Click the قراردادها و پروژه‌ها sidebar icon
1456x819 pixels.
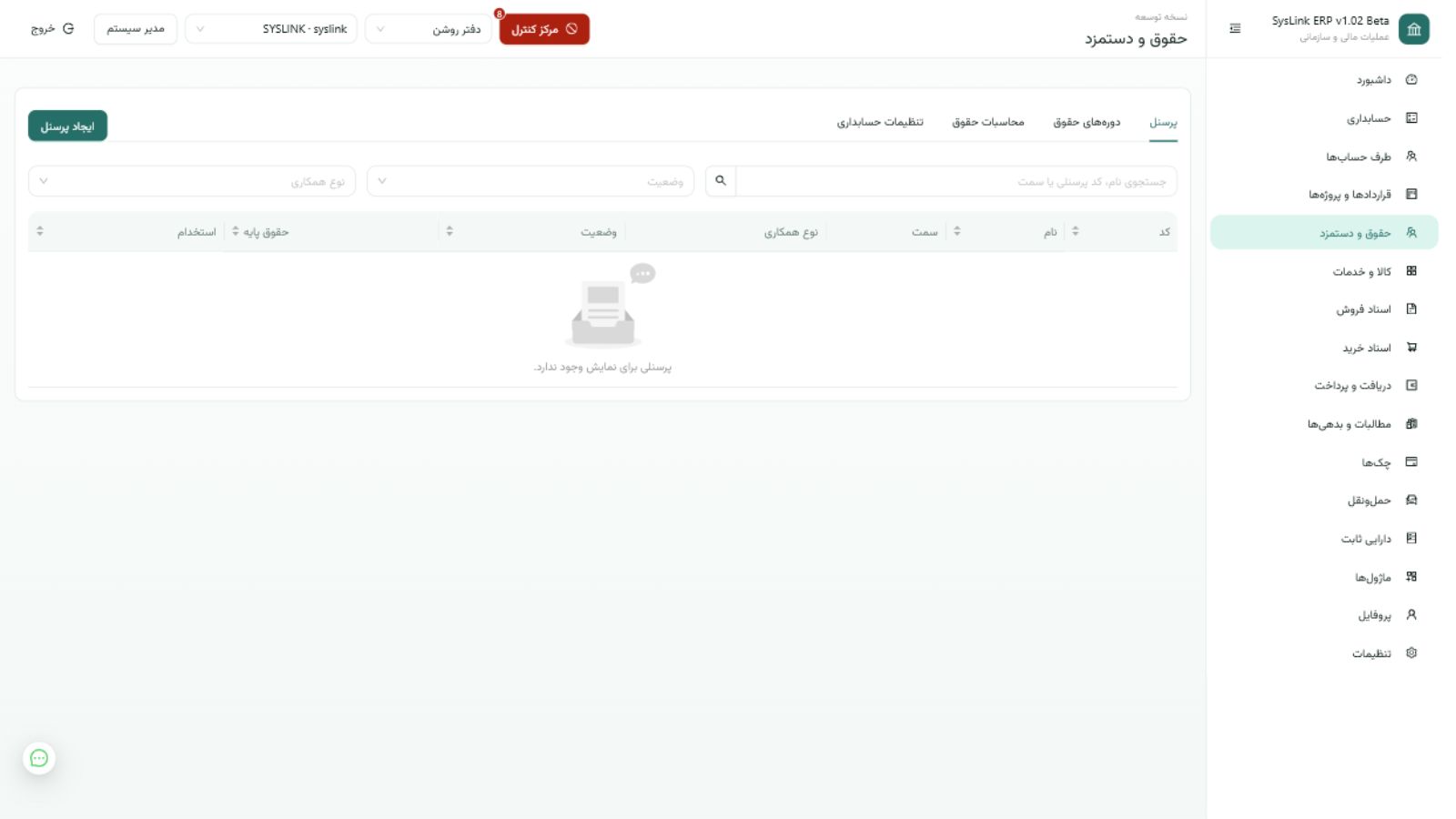pyautogui.click(x=1411, y=195)
